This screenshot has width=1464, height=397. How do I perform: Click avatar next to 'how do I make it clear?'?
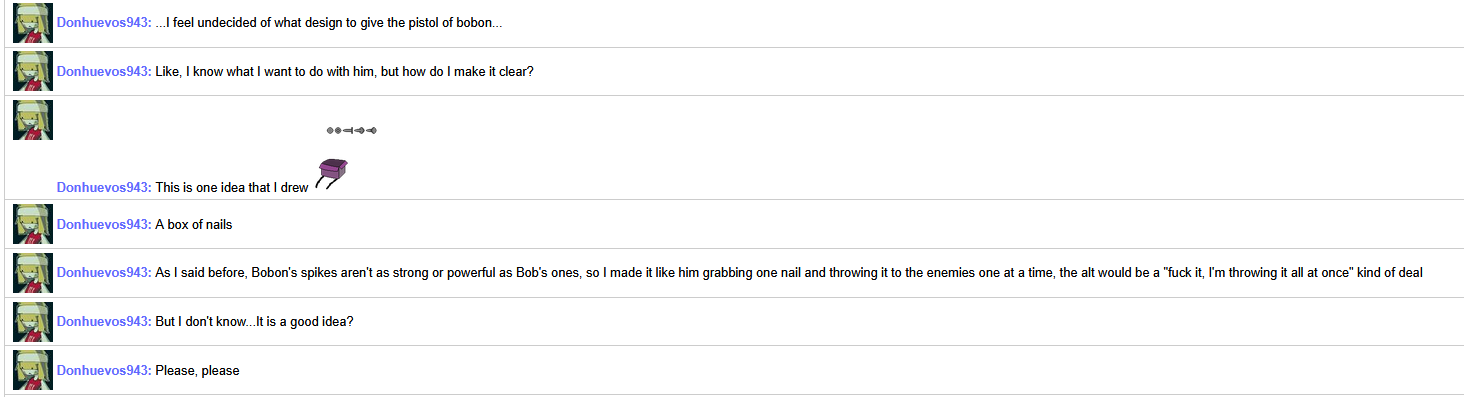[x=33, y=71]
